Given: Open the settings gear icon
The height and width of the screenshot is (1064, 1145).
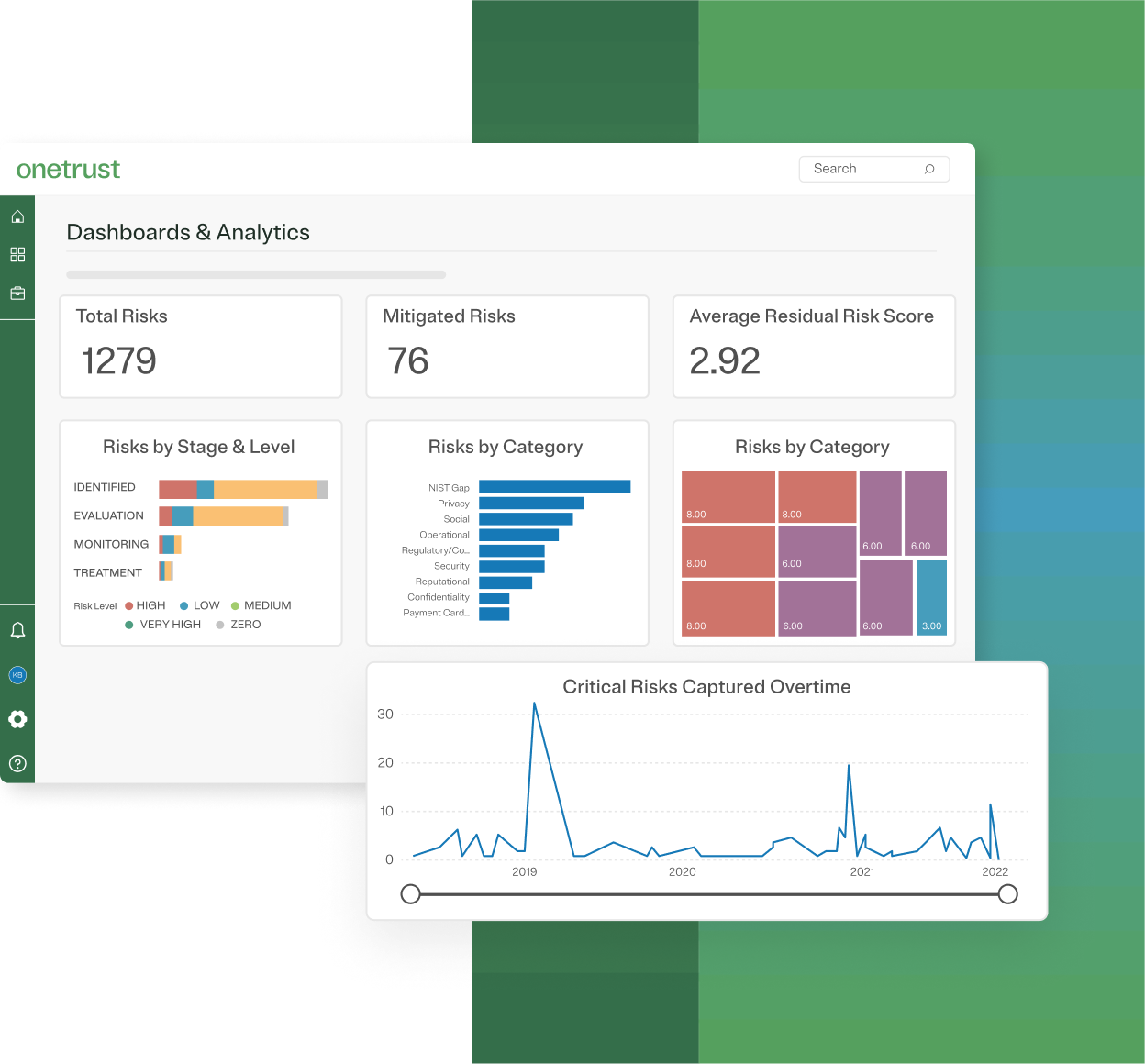Looking at the screenshot, I should coord(17,719).
